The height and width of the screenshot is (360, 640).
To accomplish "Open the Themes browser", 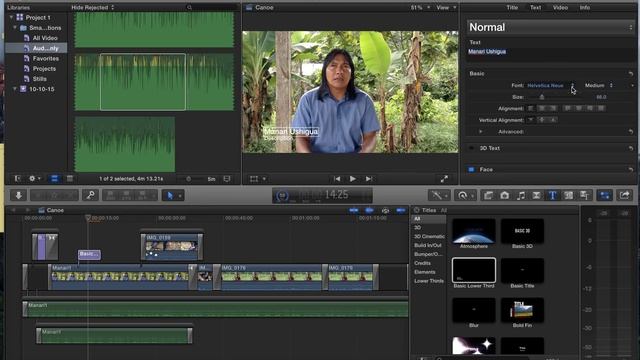I will point(584,196).
